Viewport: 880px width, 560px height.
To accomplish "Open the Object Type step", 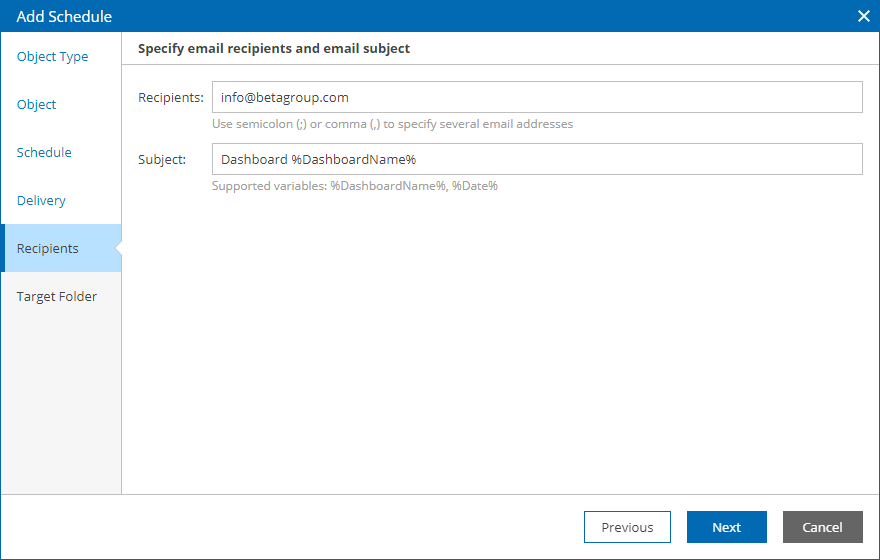I will coord(52,57).
